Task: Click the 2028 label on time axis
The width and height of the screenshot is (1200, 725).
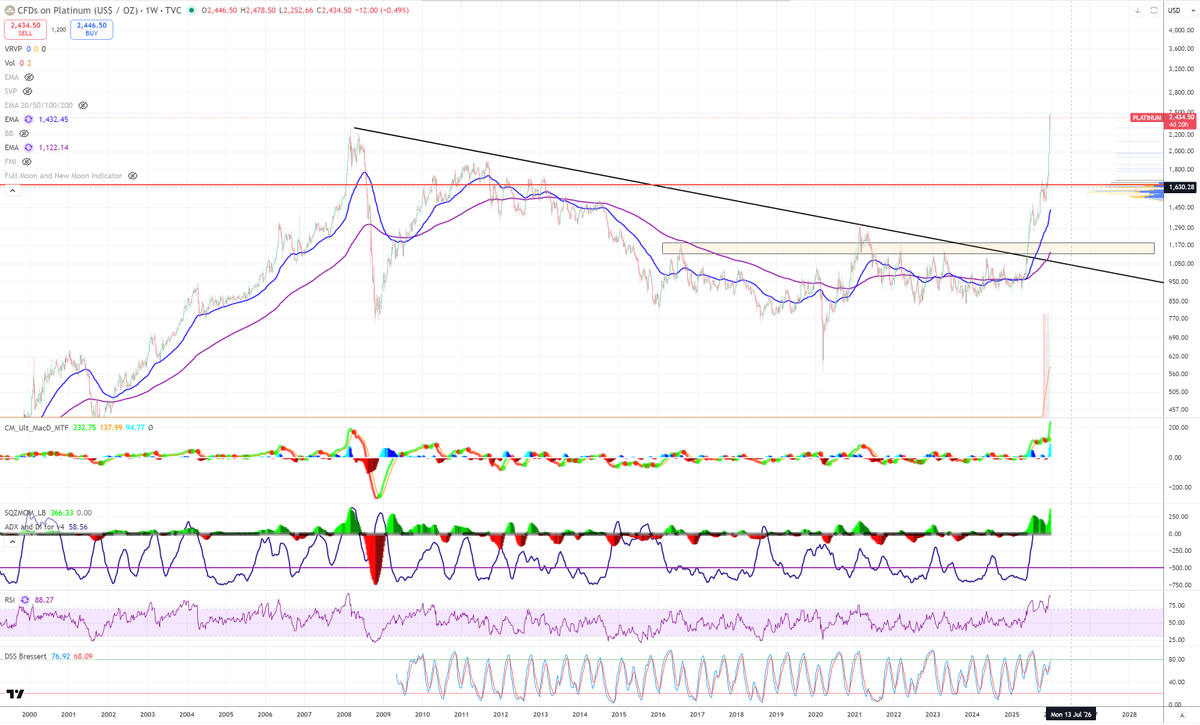Action: (1129, 714)
